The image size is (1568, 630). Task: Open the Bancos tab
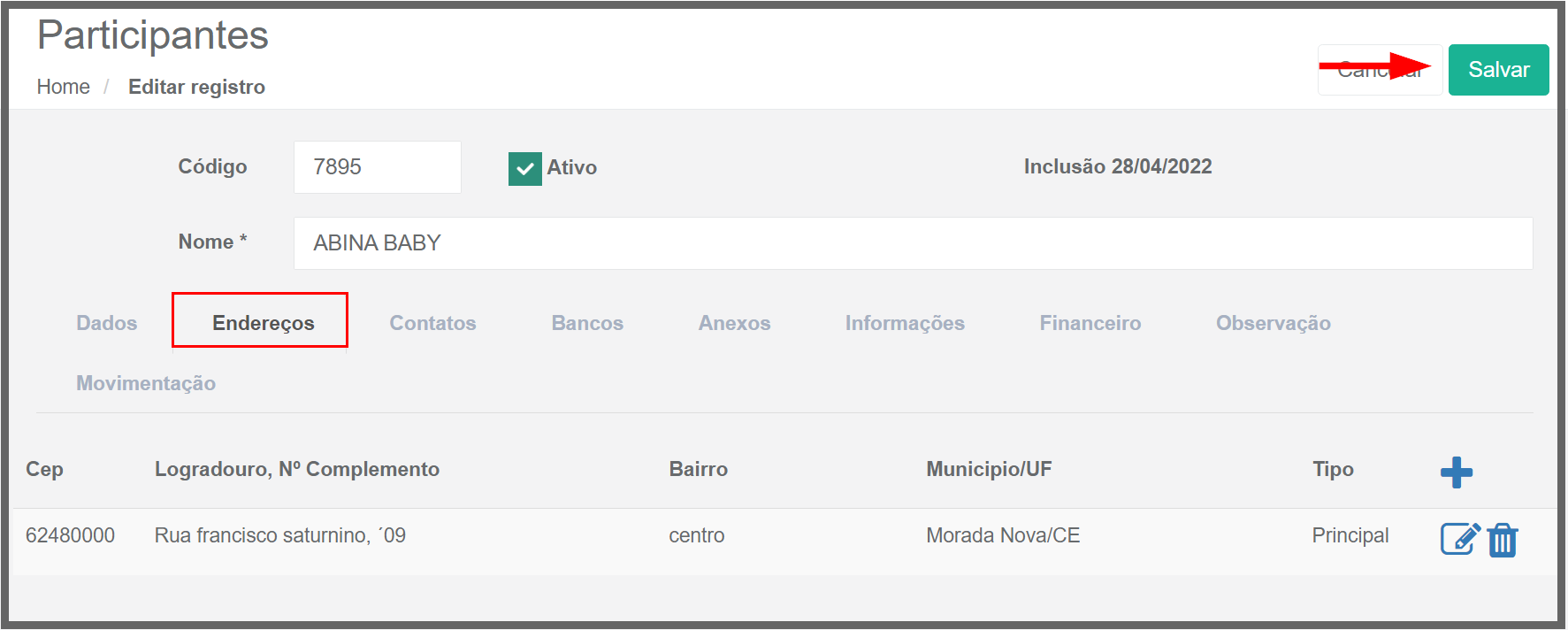click(x=587, y=323)
